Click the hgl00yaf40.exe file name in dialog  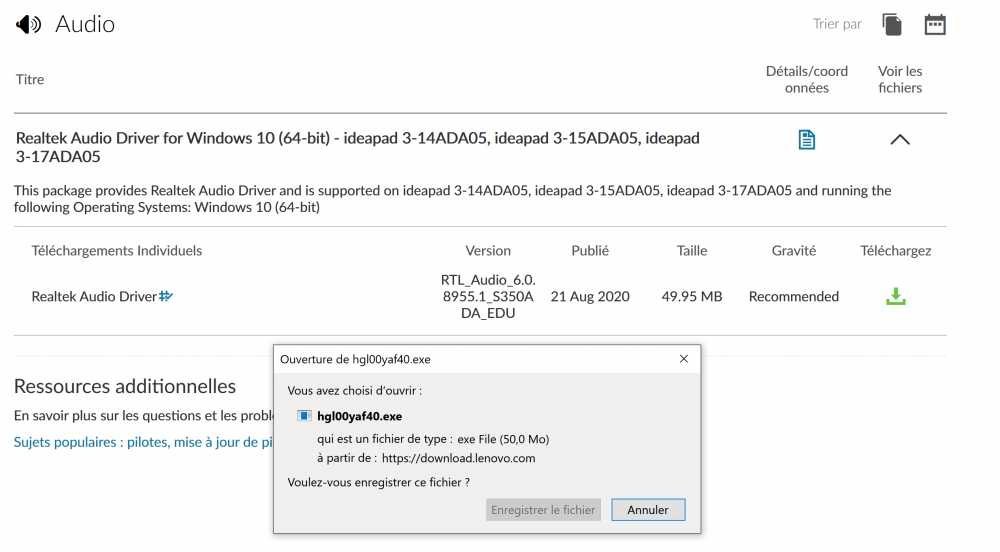360,416
